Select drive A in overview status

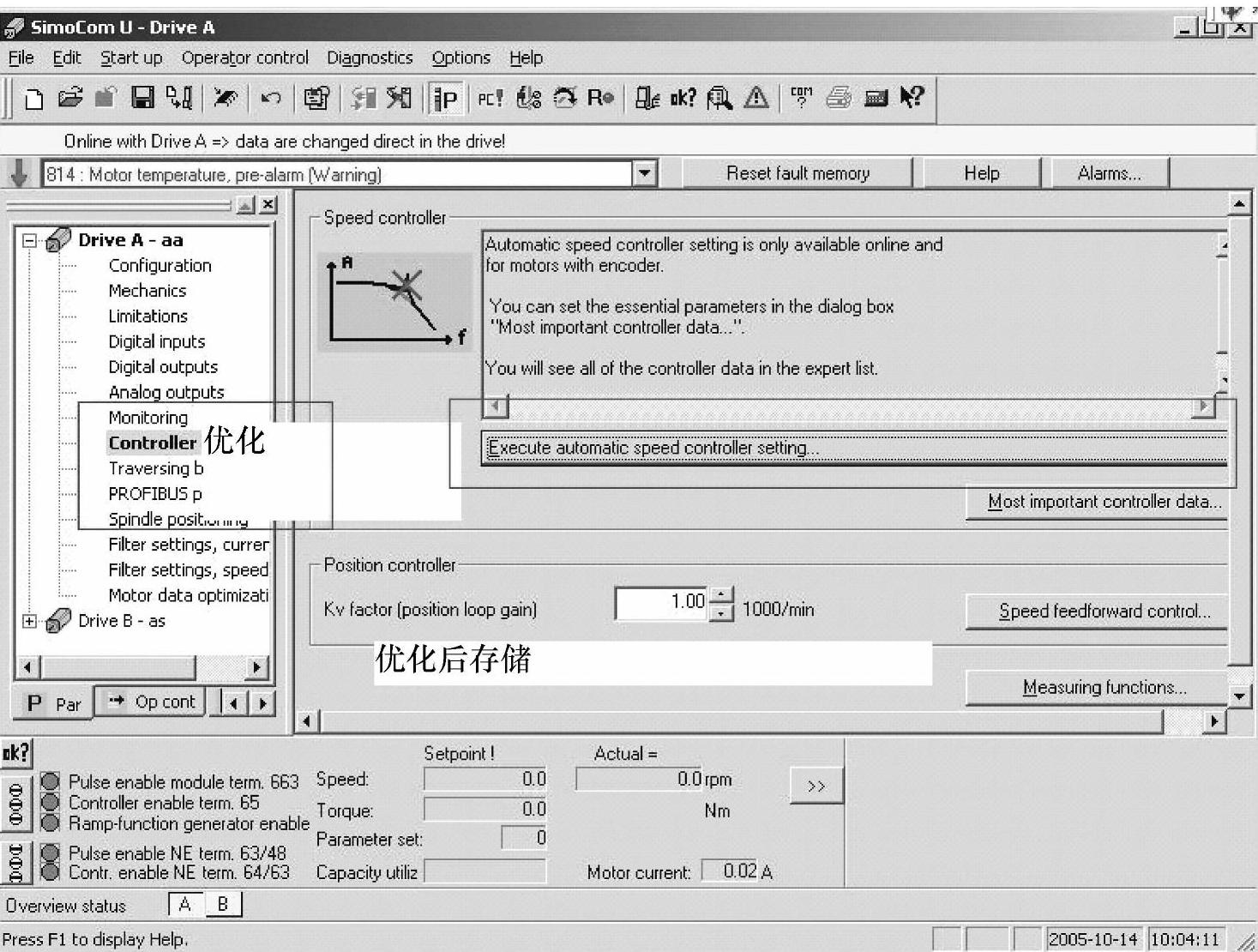click(x=184, y=904)
